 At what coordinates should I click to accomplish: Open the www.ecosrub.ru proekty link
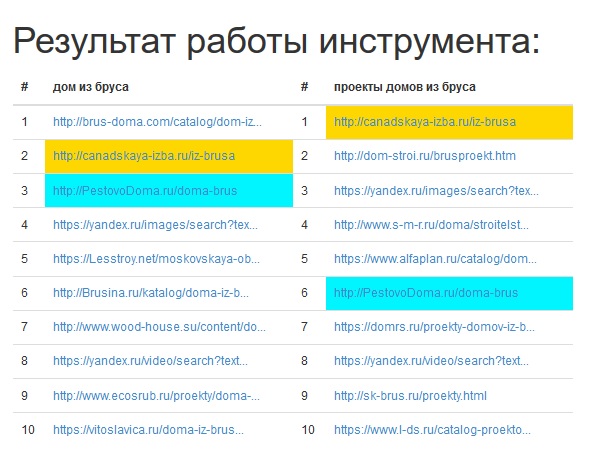coord(156,396)
